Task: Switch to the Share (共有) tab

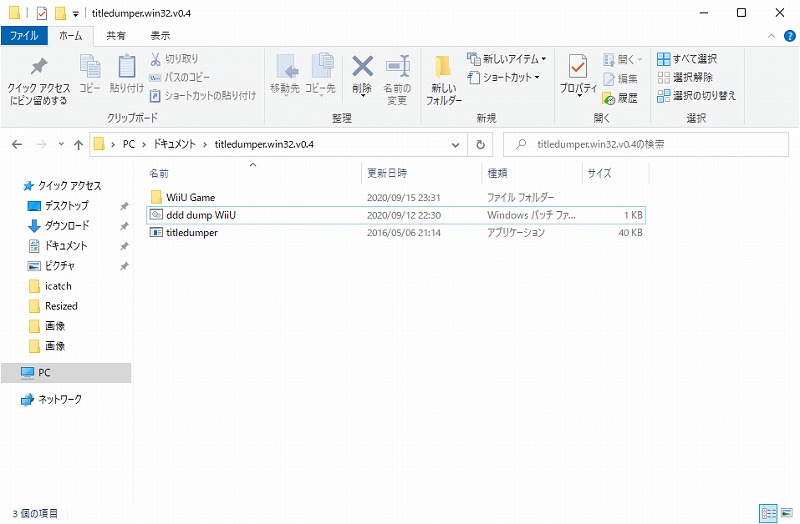Action: tap(116, 36)
